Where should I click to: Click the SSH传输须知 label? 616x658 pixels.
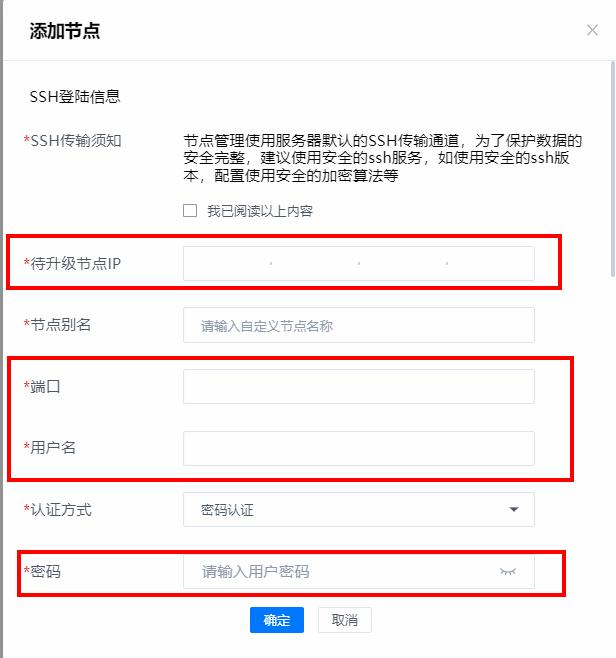76,141
